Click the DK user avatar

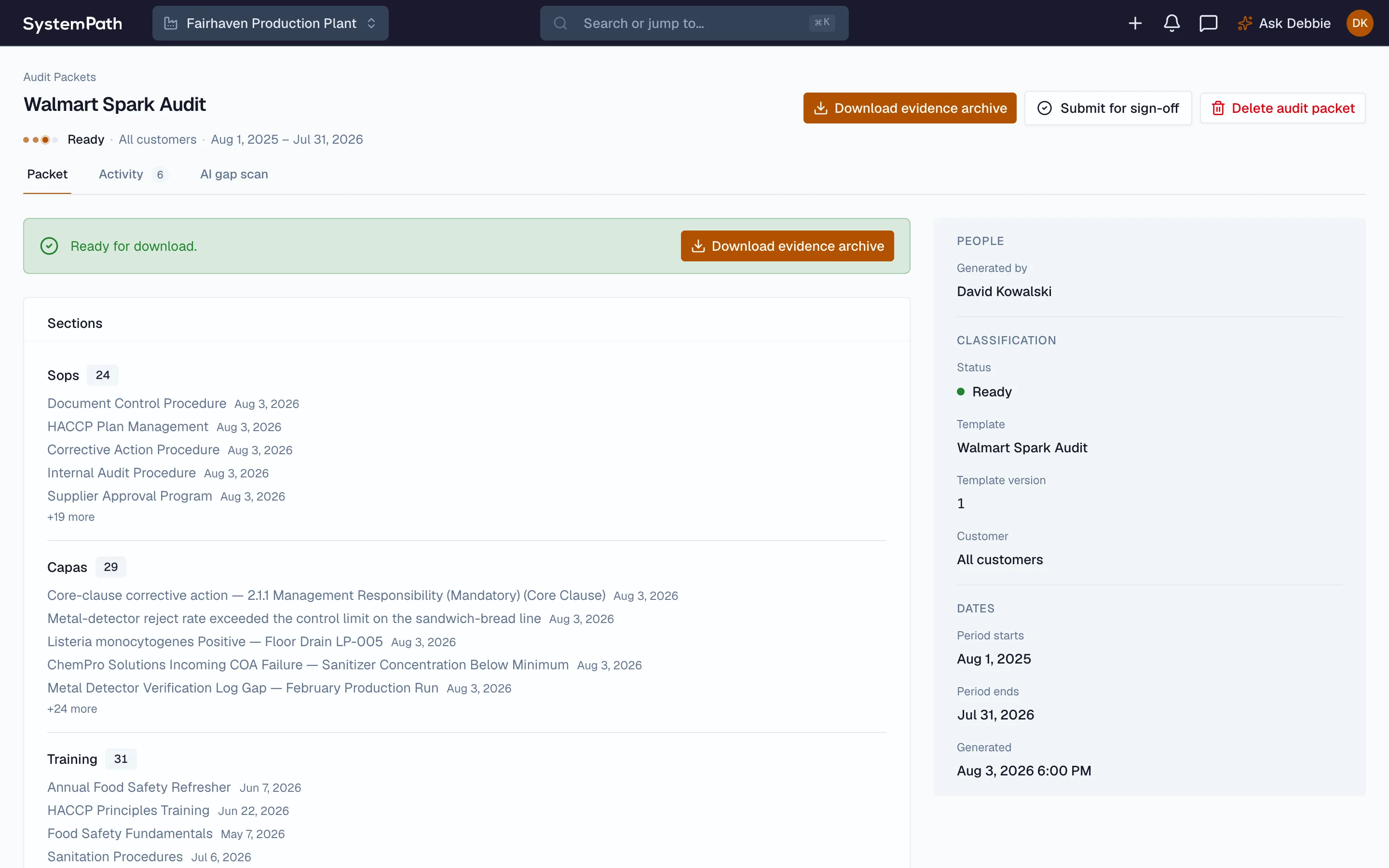pyautogui.click(x=1360, y=24)
